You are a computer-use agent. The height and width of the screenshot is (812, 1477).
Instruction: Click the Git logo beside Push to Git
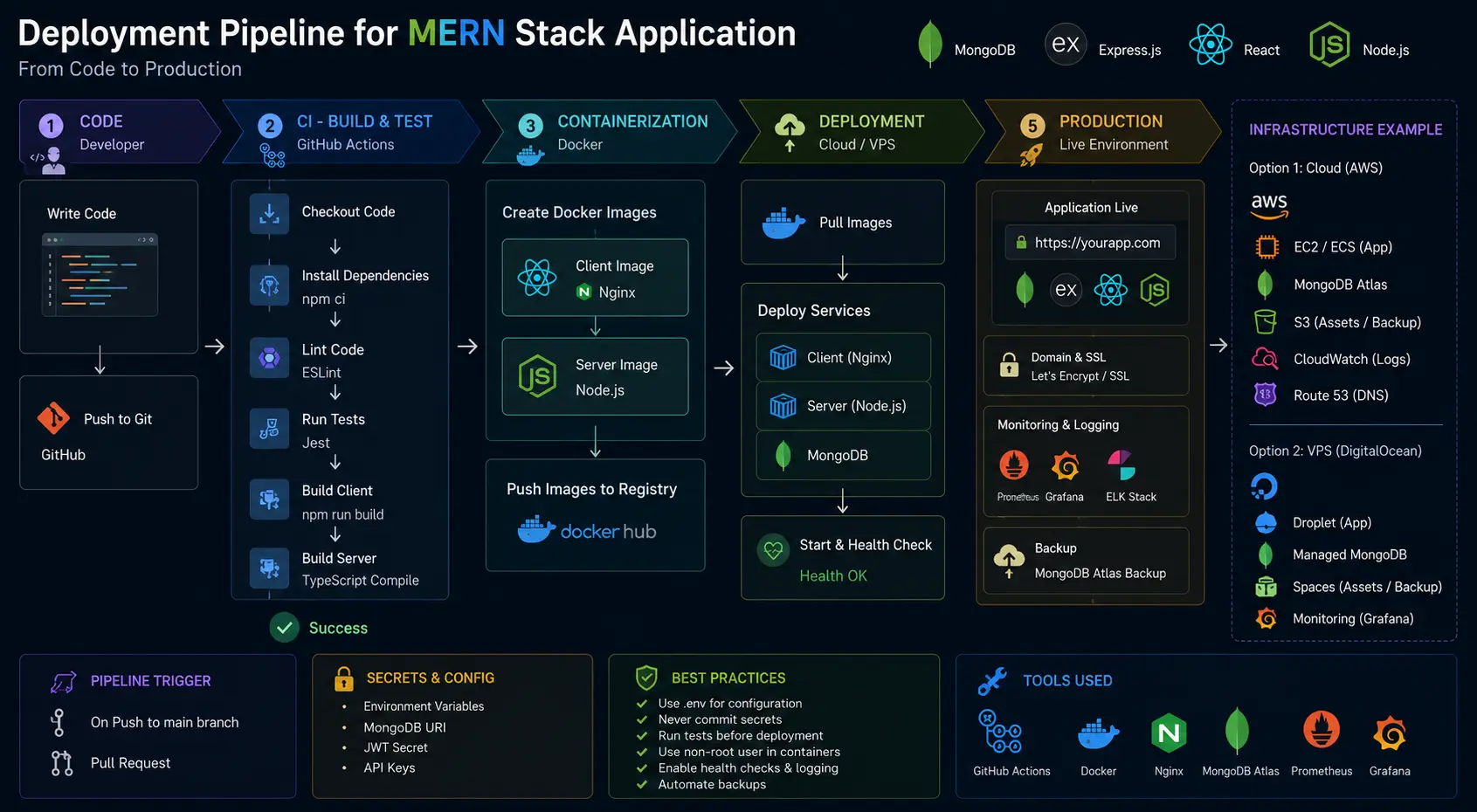click(x=53, y=418)
